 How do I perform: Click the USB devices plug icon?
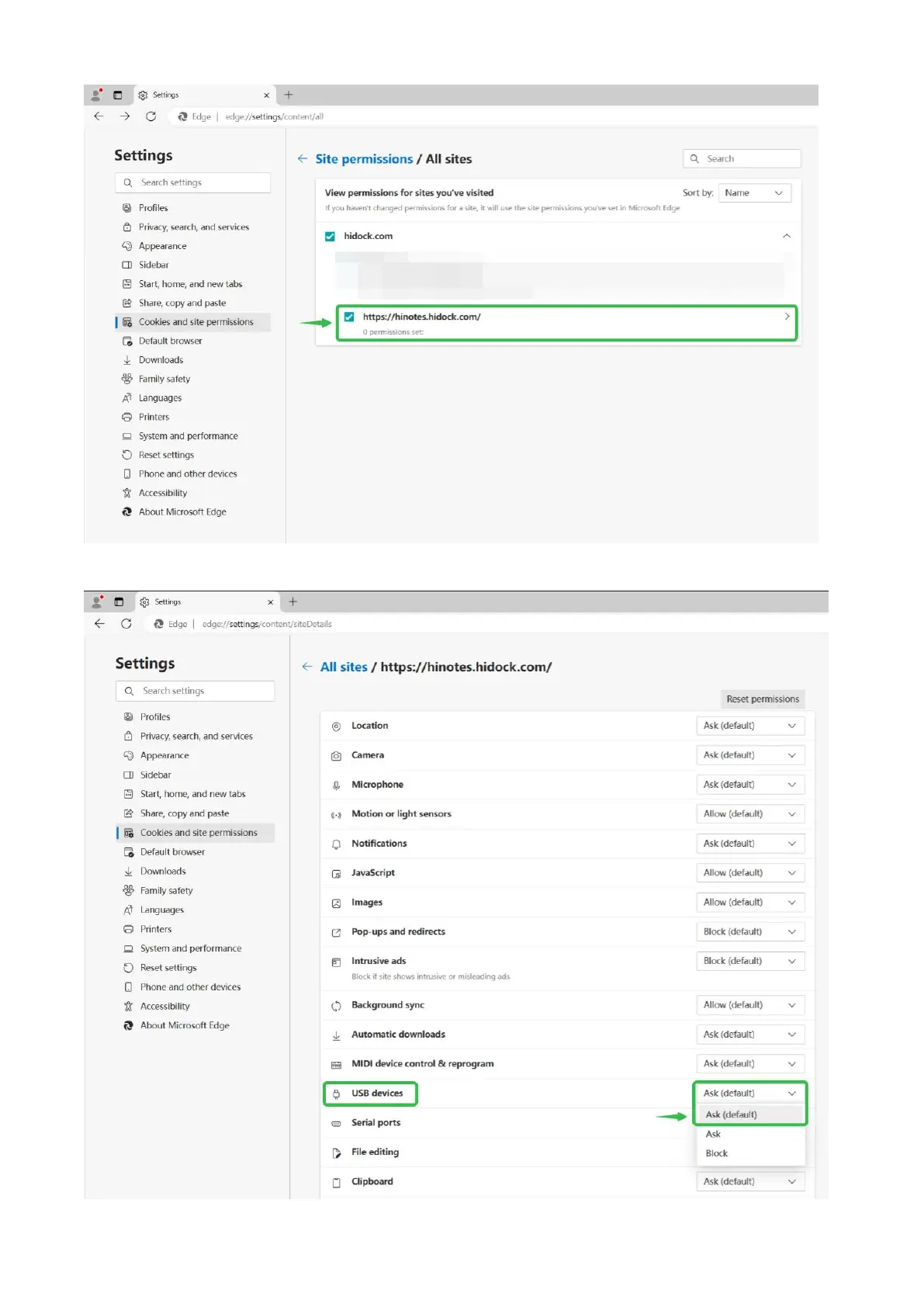[336, 1094]
